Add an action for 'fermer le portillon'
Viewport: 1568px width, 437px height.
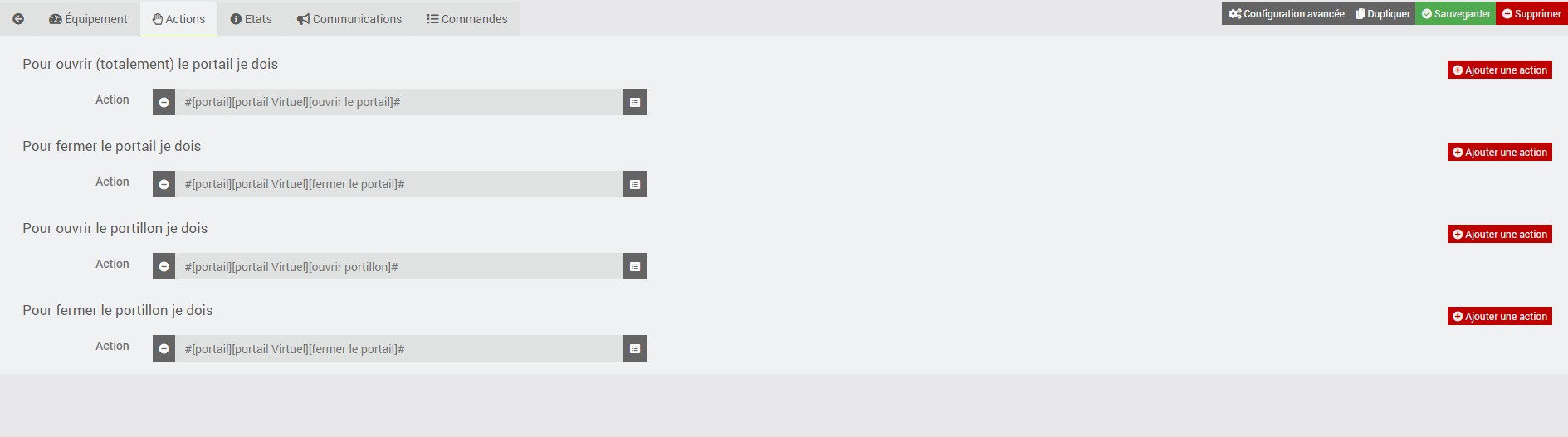click(x=1499, y=317)
